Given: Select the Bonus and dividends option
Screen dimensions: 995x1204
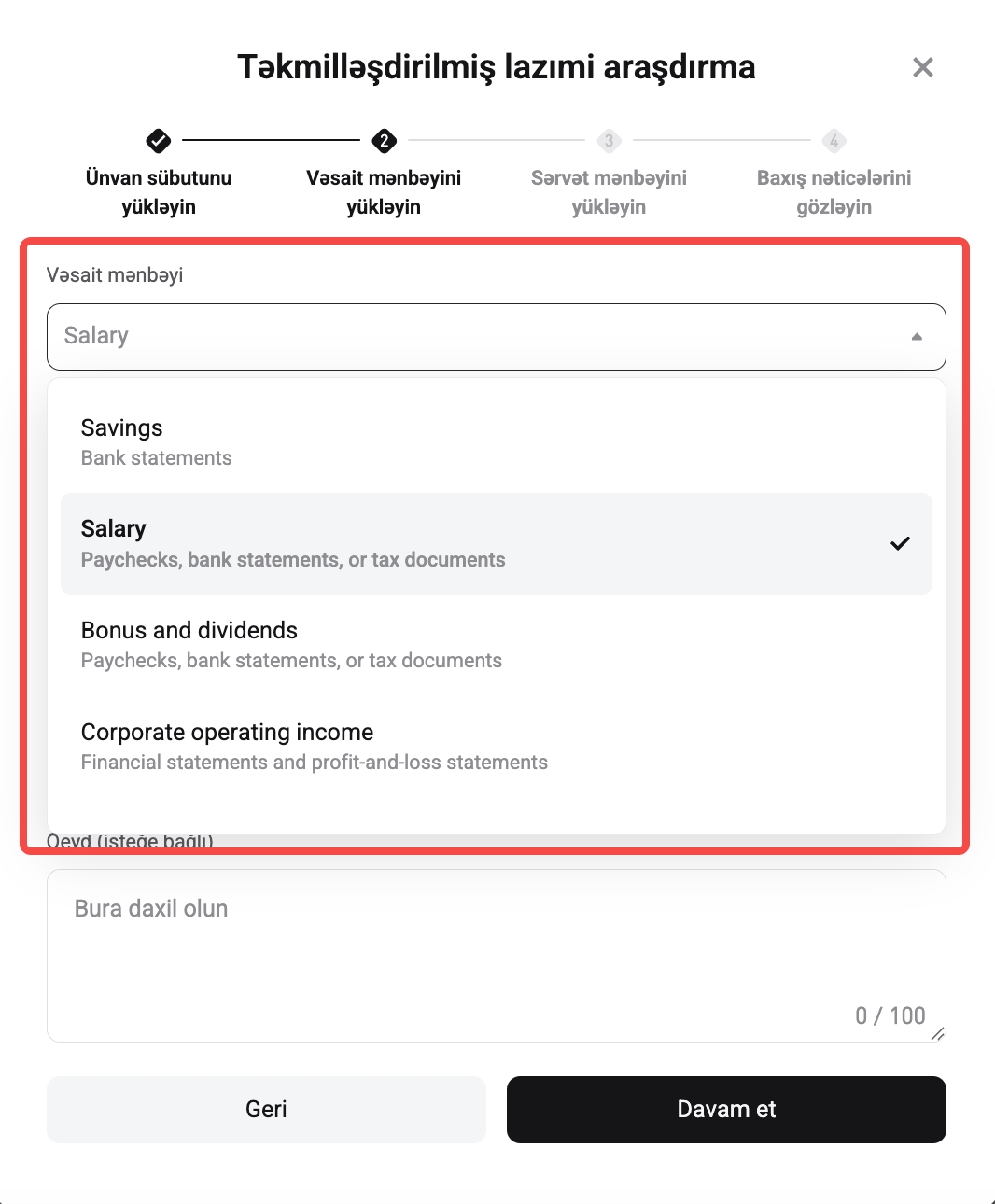Looking at the screenshot, I should pyautogui.click(x=496, y=643).
